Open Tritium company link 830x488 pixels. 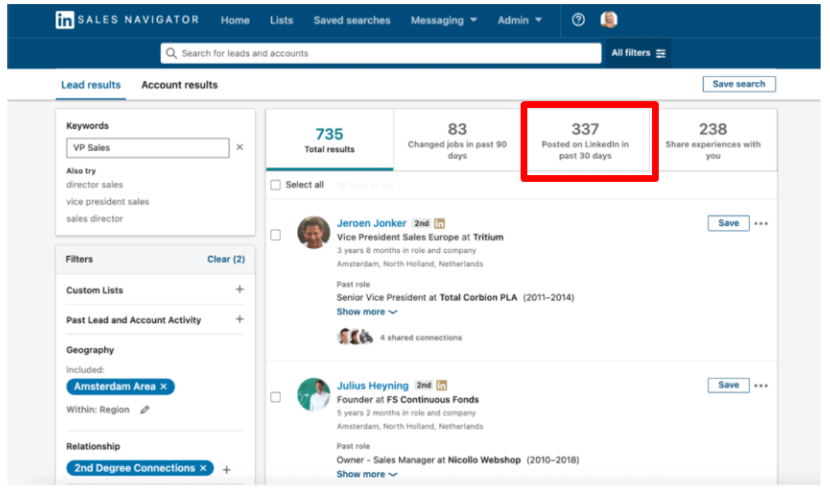click(488, 237)
